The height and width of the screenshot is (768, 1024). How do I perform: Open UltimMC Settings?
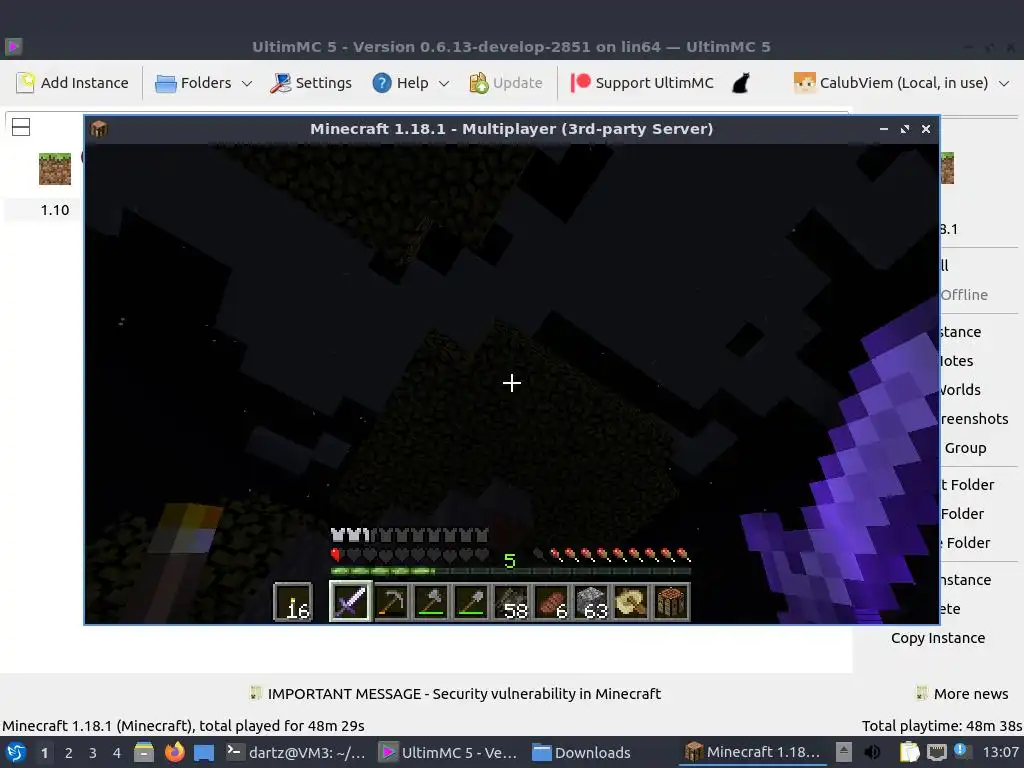click(311, 83)
